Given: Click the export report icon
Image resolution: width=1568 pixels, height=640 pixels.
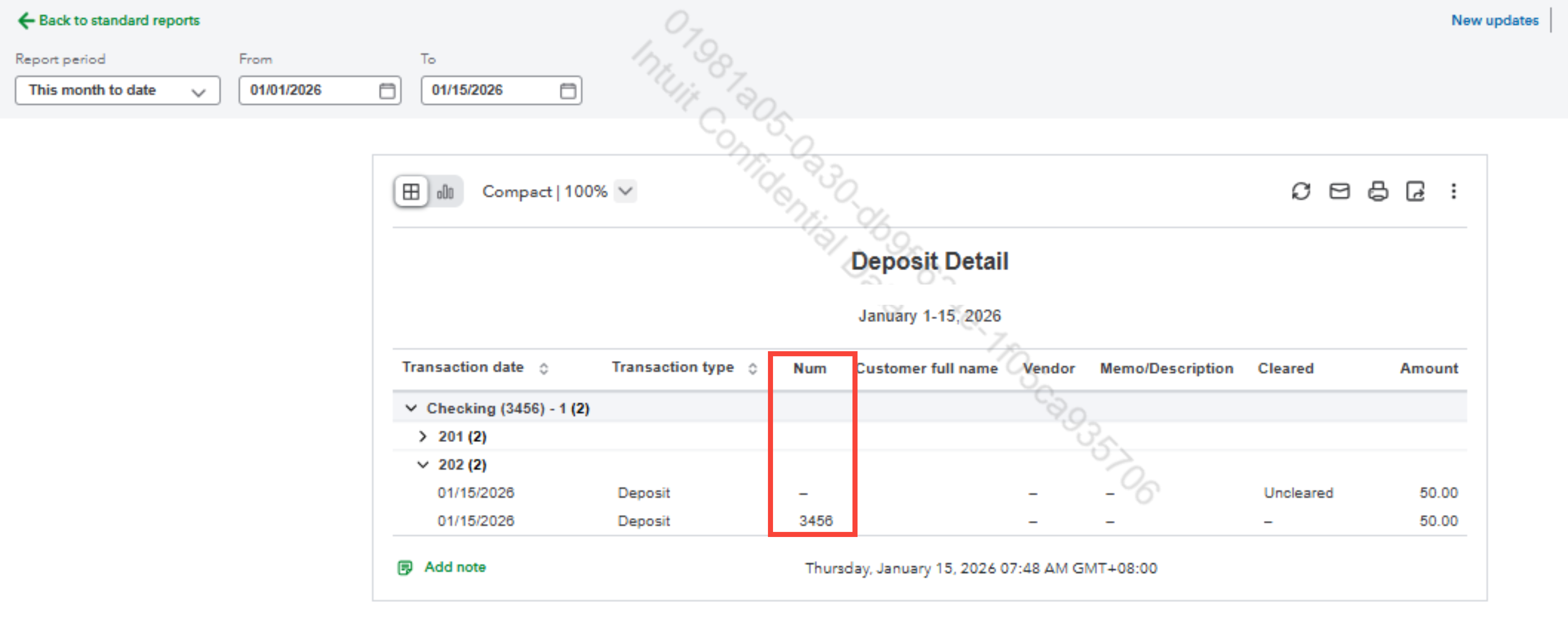Looking at the screenshot, I should coord(1415,192).
